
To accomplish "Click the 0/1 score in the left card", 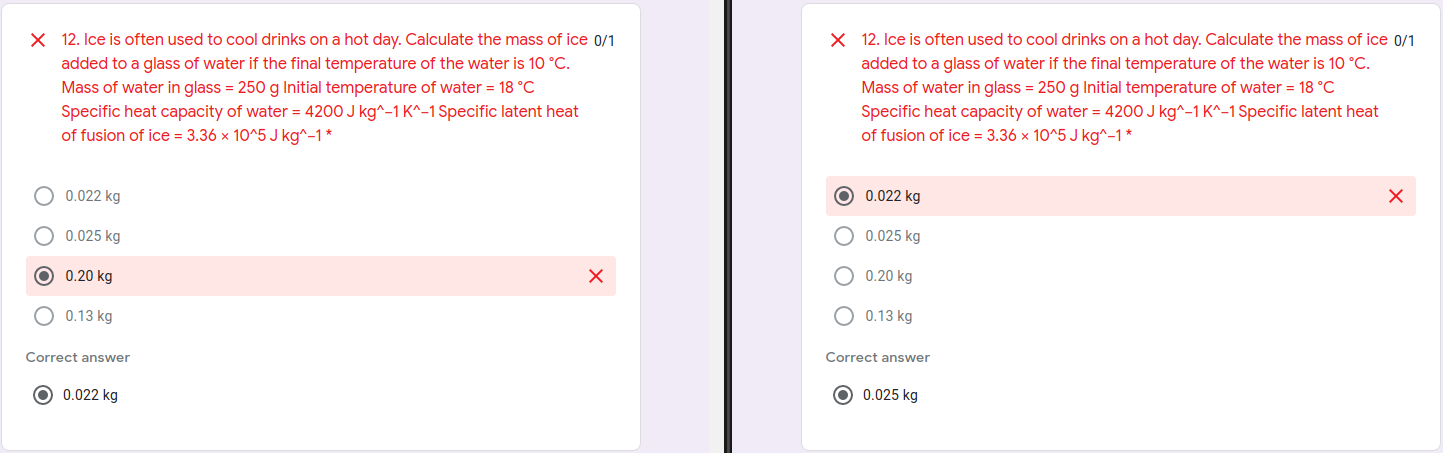I will [604, 41].
